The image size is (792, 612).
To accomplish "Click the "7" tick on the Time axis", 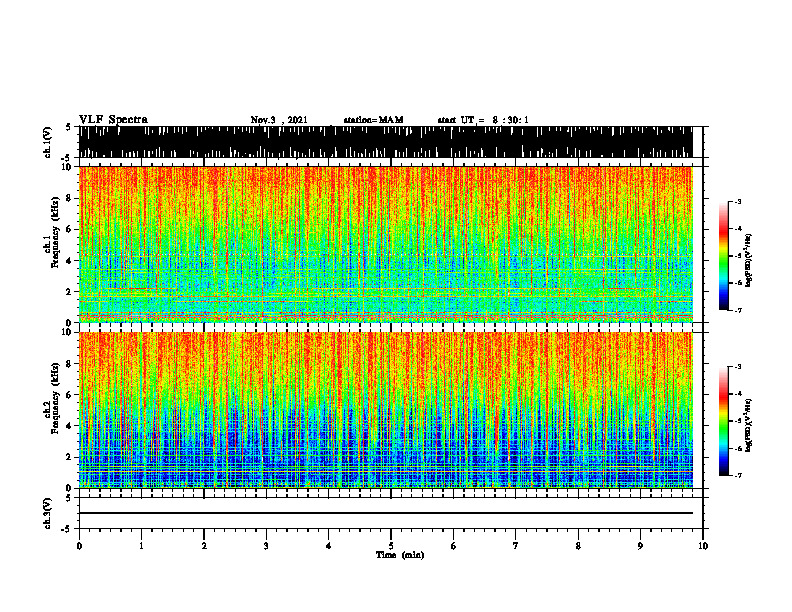I will click(516, 546).
